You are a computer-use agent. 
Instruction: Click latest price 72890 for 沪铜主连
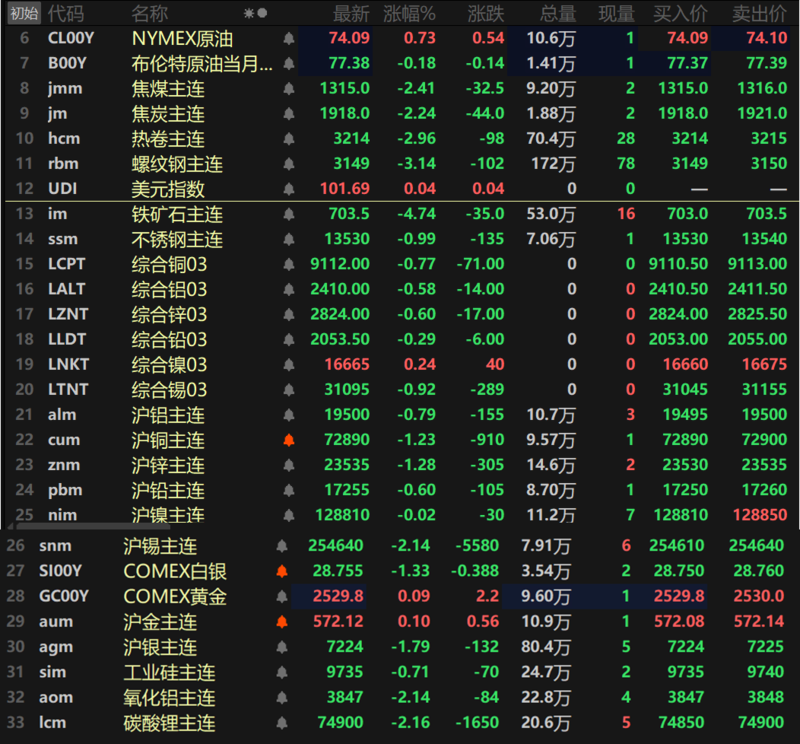point(347,440)
